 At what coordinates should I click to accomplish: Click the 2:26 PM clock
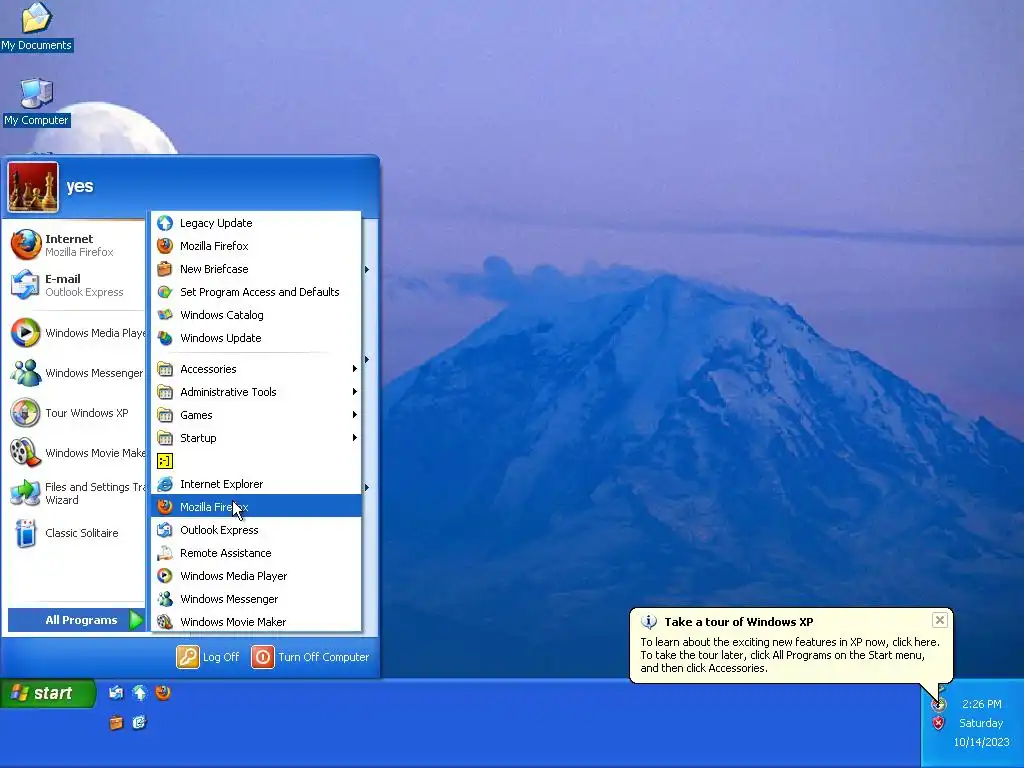pos(982,704)
